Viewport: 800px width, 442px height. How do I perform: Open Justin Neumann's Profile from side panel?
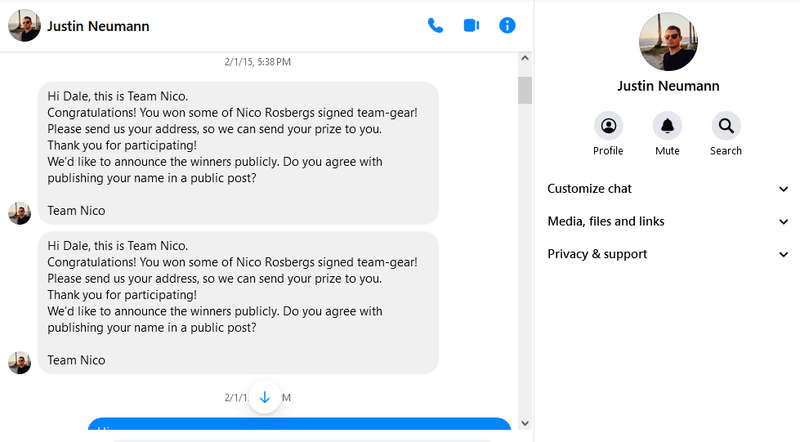[x=608, y=126]
